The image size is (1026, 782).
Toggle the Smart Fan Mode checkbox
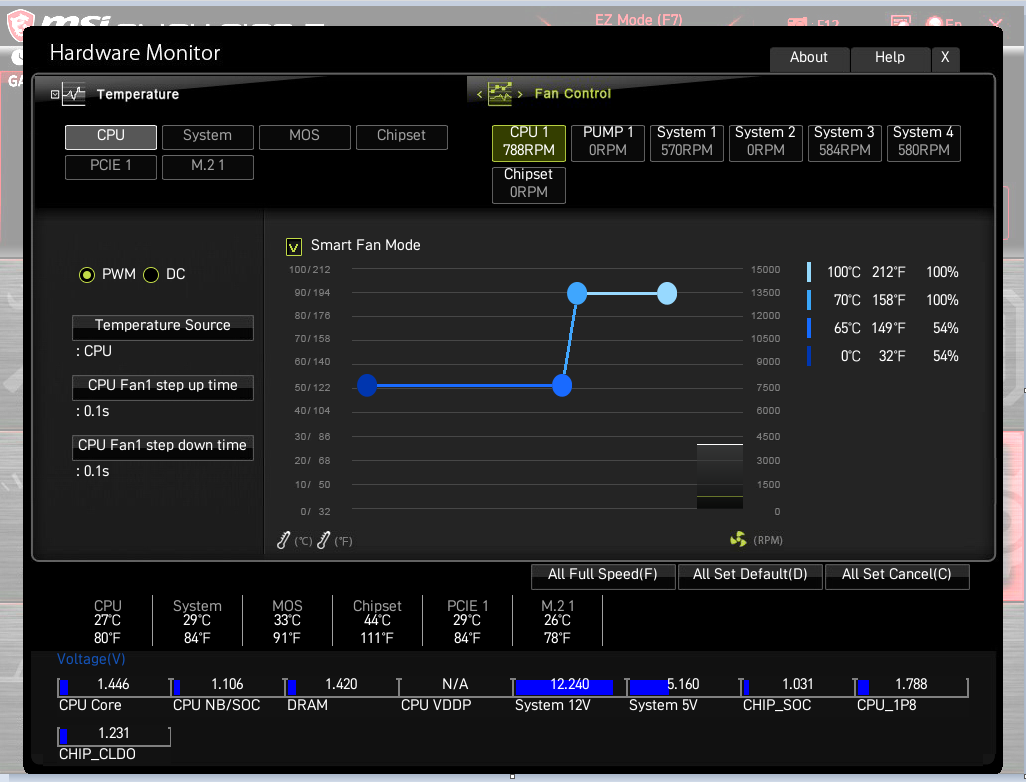coord(294,246)
